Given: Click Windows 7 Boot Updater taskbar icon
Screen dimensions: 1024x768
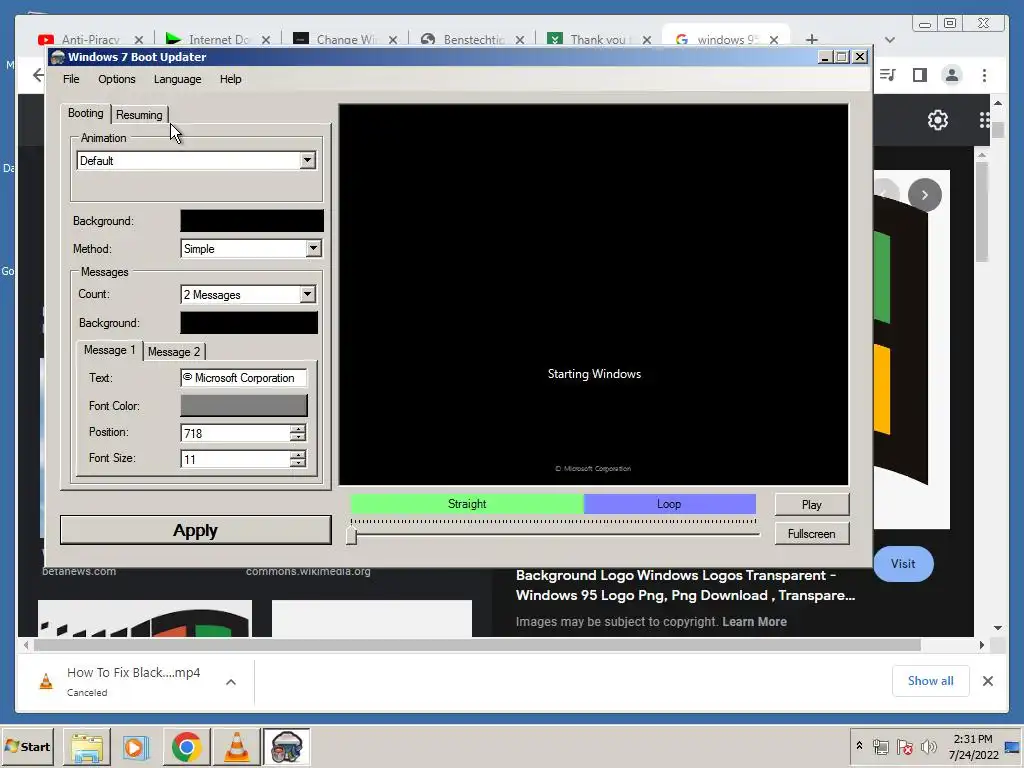Looking at the screenshot, I should (286, 747).
